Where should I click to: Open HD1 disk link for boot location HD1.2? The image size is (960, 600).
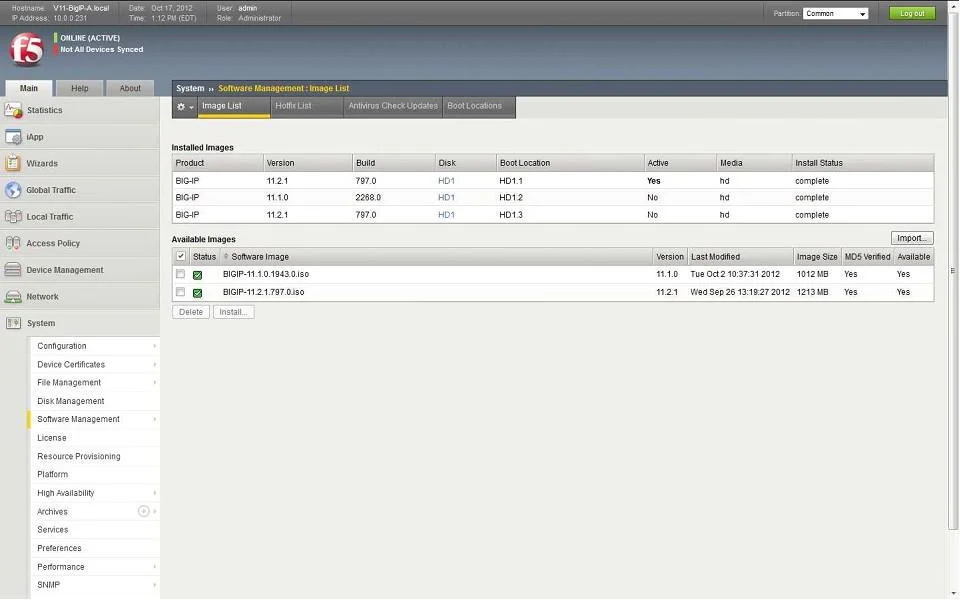point(446,198)
